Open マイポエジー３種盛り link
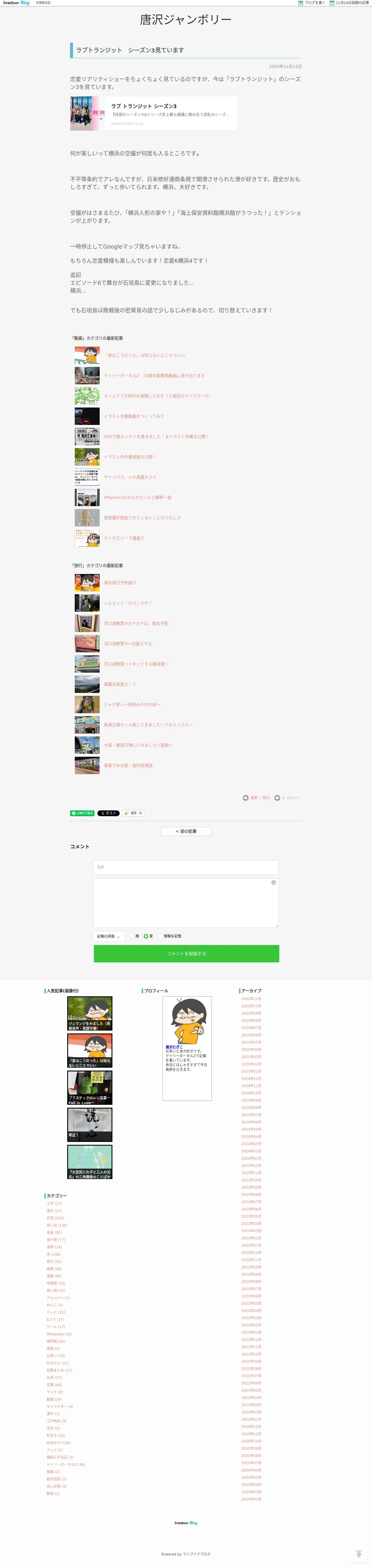 [124, 538]
